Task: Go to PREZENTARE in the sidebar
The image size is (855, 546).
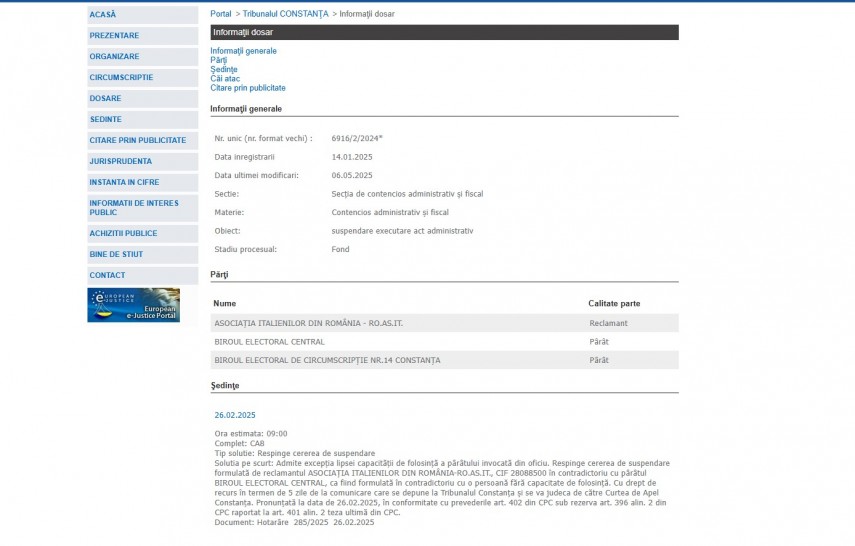Action: tap(142, 35)
